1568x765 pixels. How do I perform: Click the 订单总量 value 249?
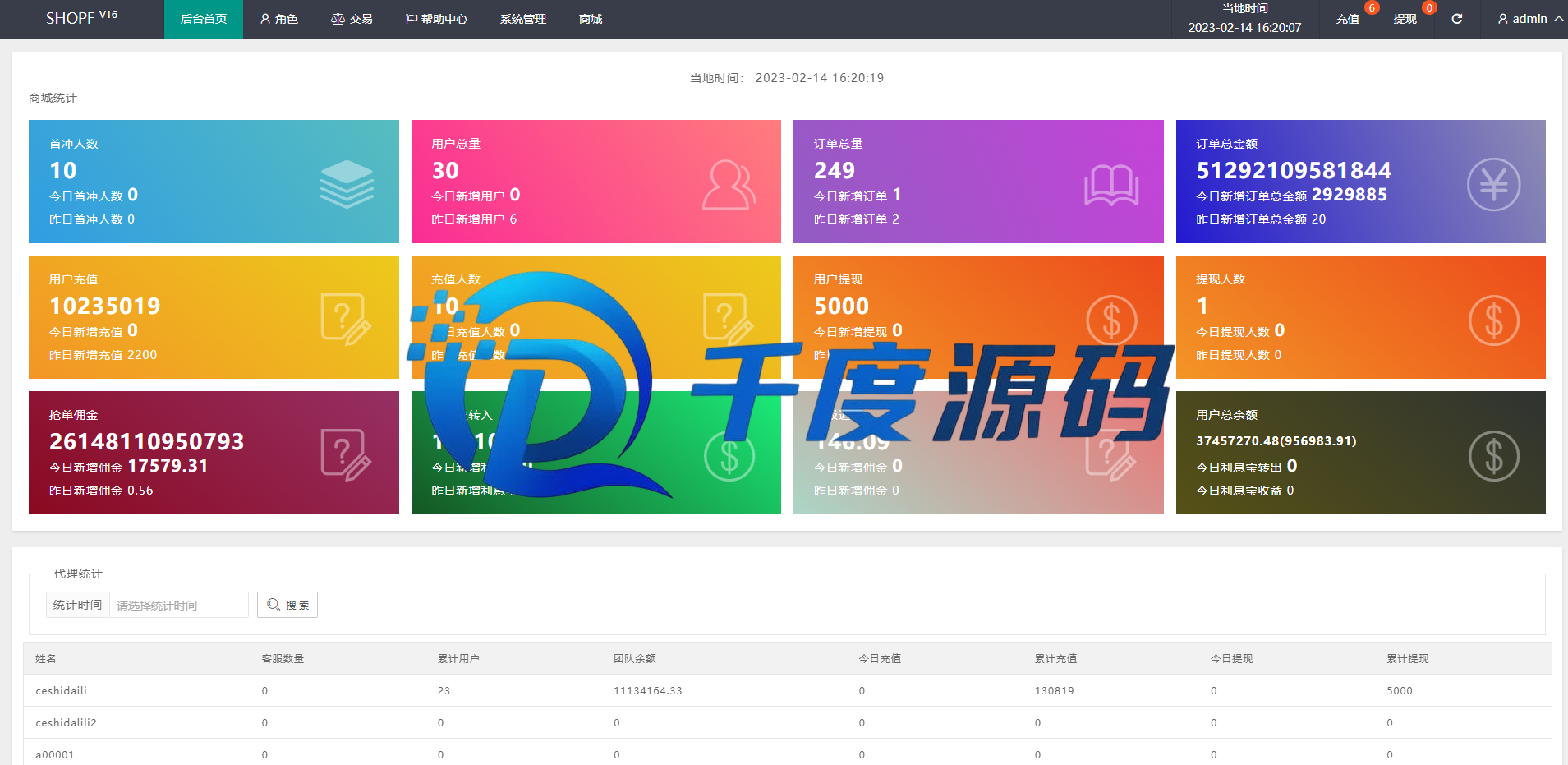pos(835,170)
